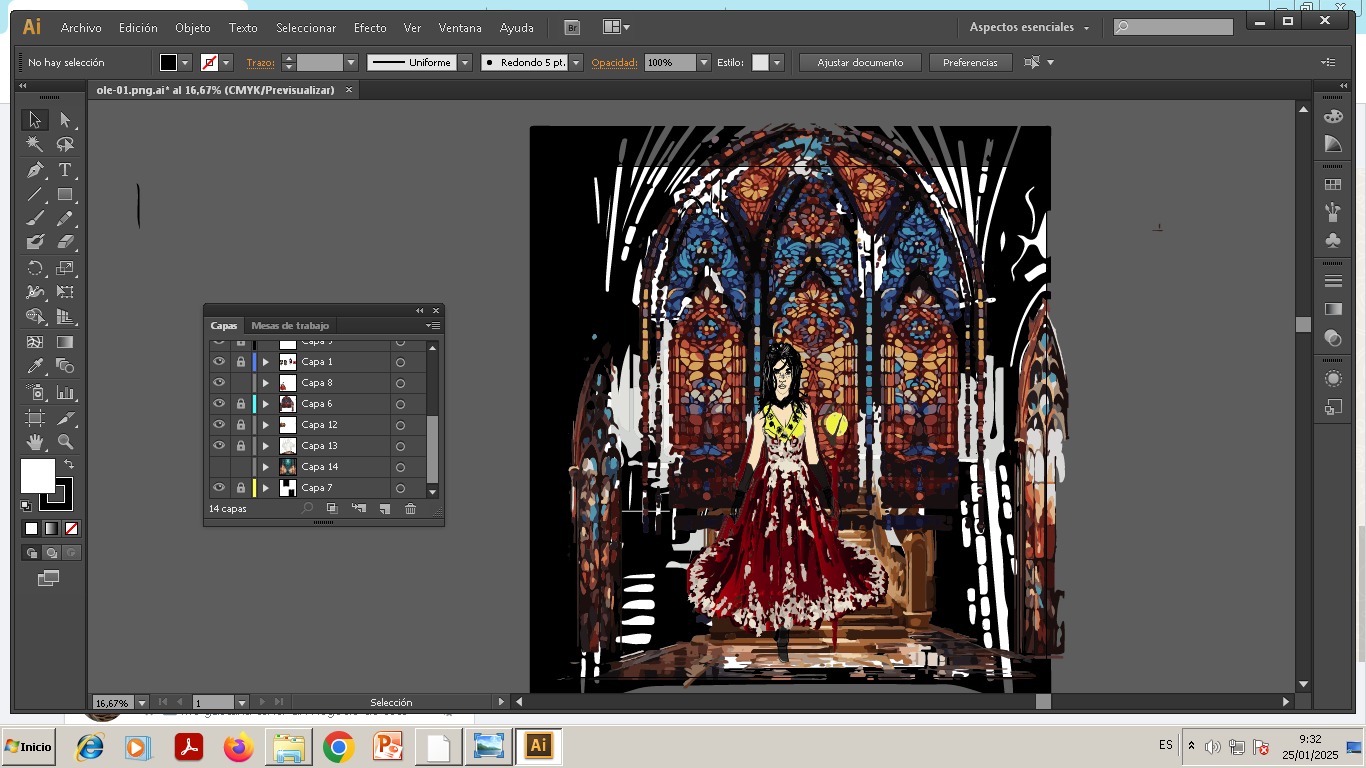Set paint mode to None red slash
The height and width of the screenshot is (768, 1366).
point(71,529)
